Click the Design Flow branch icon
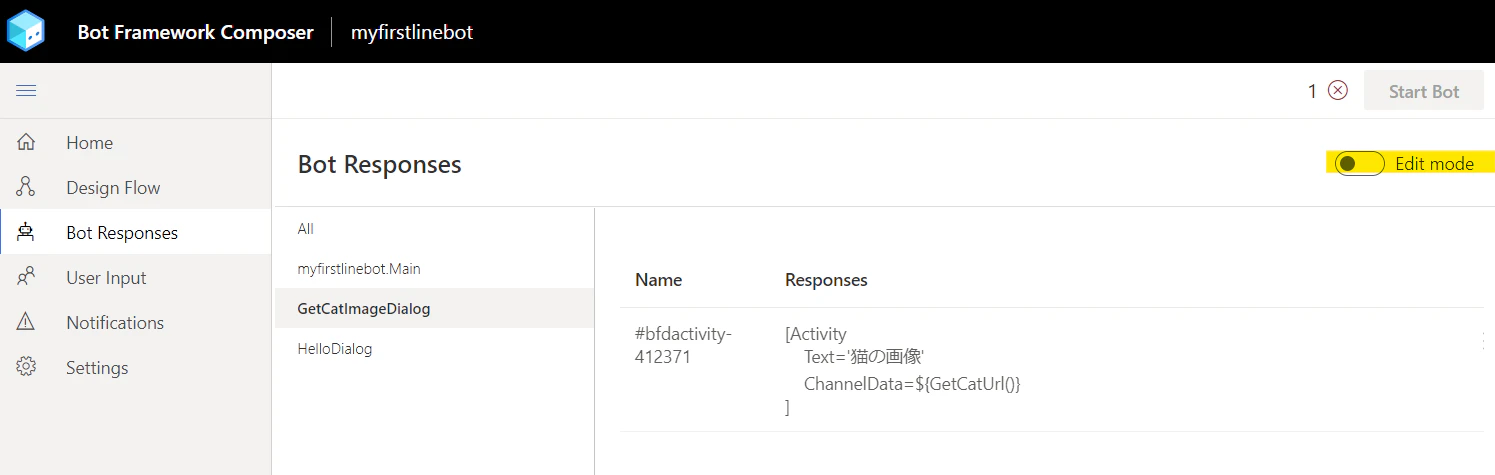 (x=26, y=187)
